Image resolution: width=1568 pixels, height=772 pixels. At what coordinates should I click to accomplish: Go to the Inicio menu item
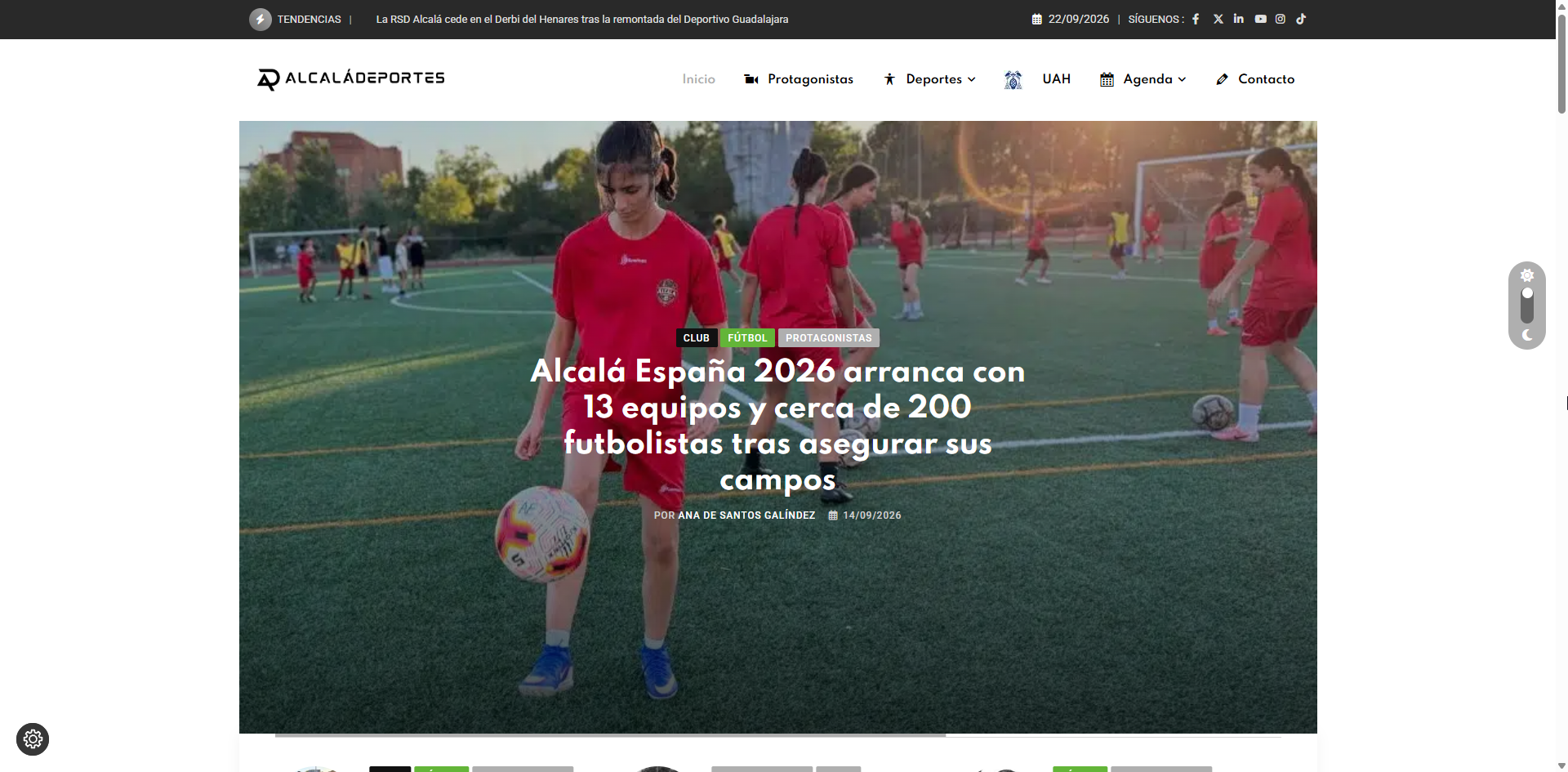tap(699, 79)
